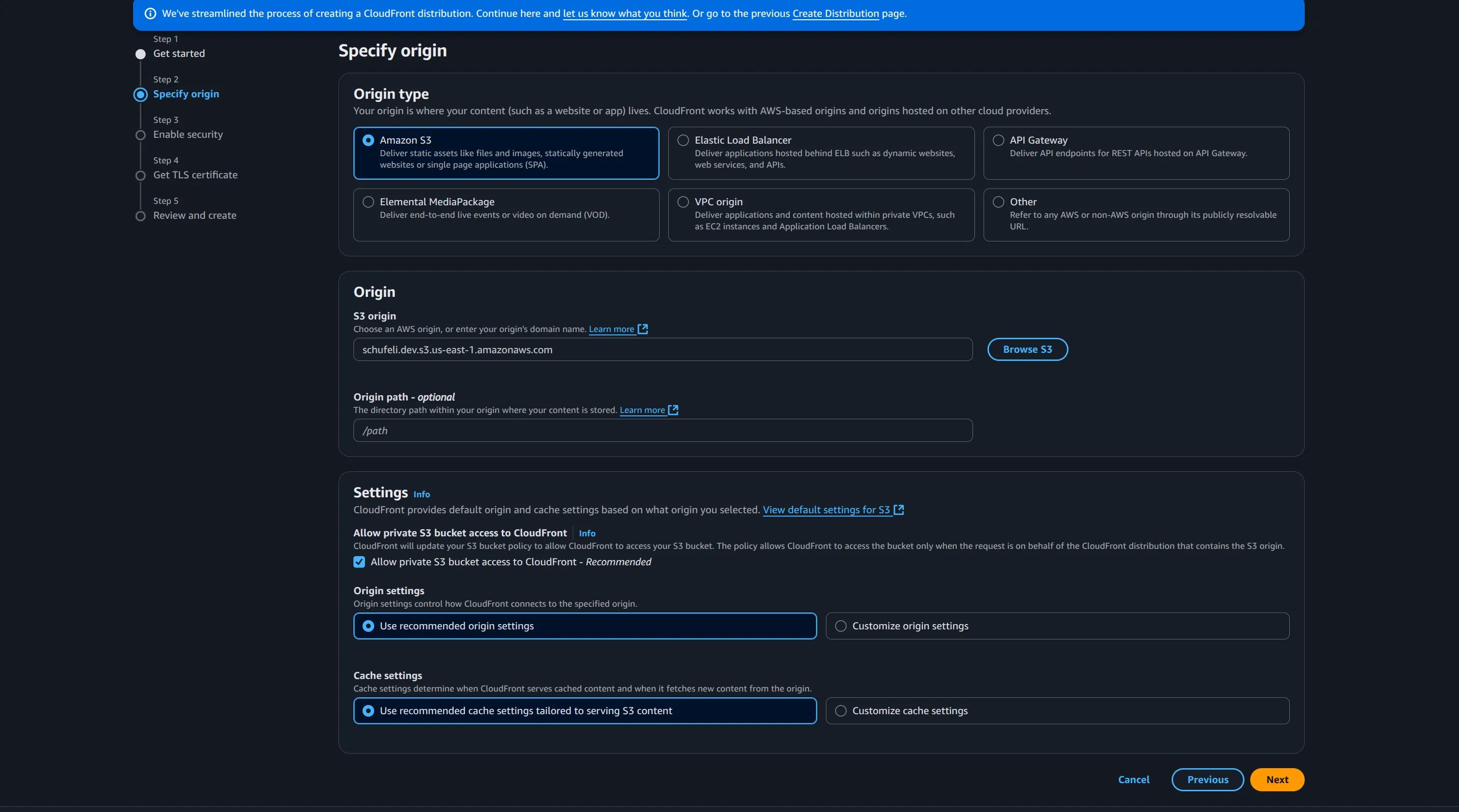Screen dimensions: 1459x812
Task: Open Info link next to Settings heading
Action: click(x=421, y=494)
